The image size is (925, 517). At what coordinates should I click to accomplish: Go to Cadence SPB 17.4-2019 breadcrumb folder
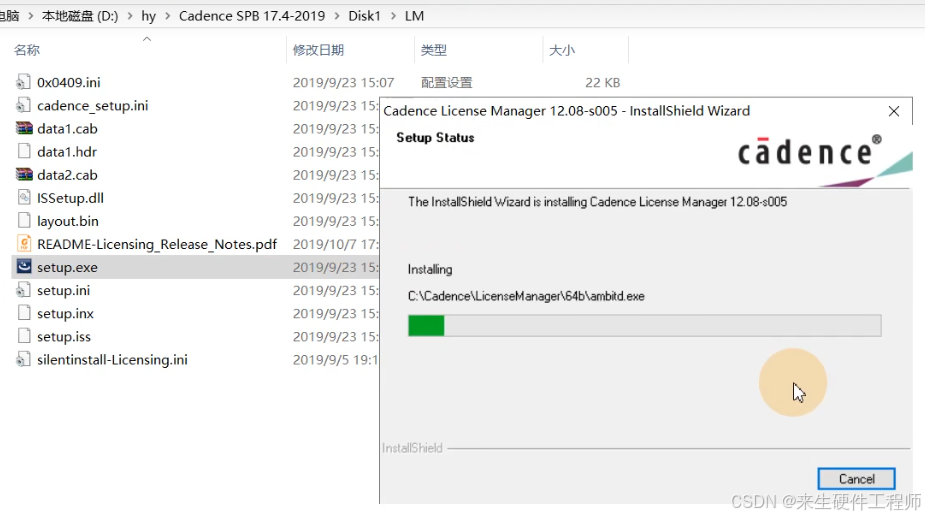(x=252, y=16)
